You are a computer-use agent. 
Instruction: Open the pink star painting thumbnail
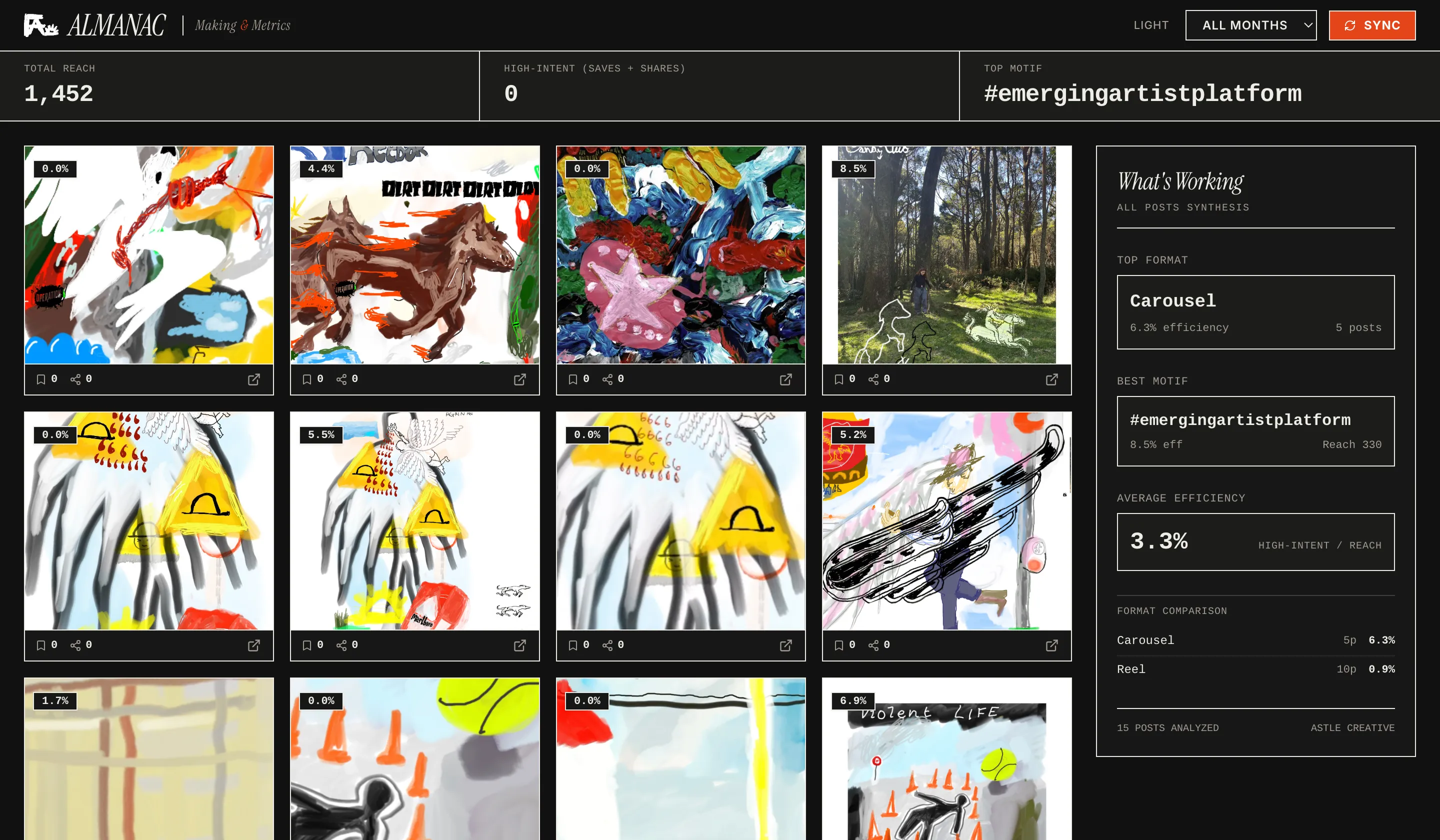point(681,255)
